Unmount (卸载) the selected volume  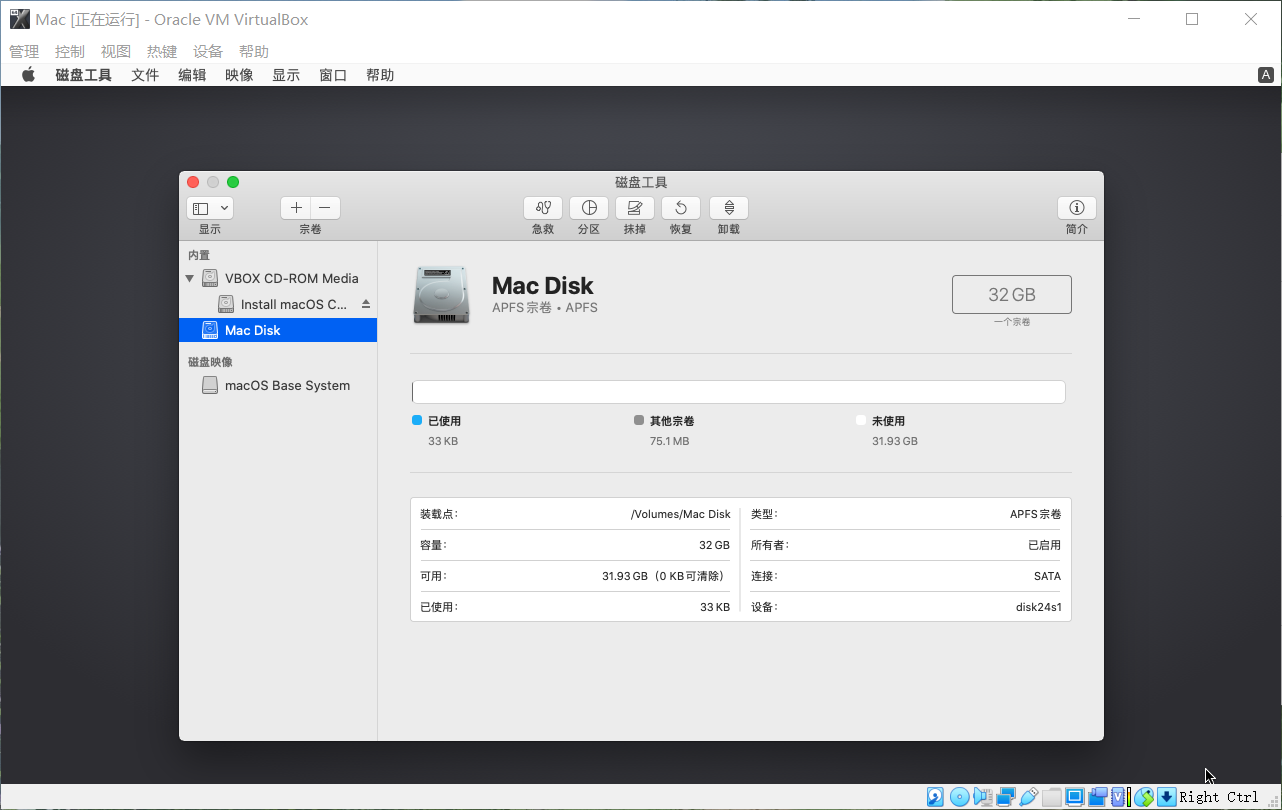(729, 208)
